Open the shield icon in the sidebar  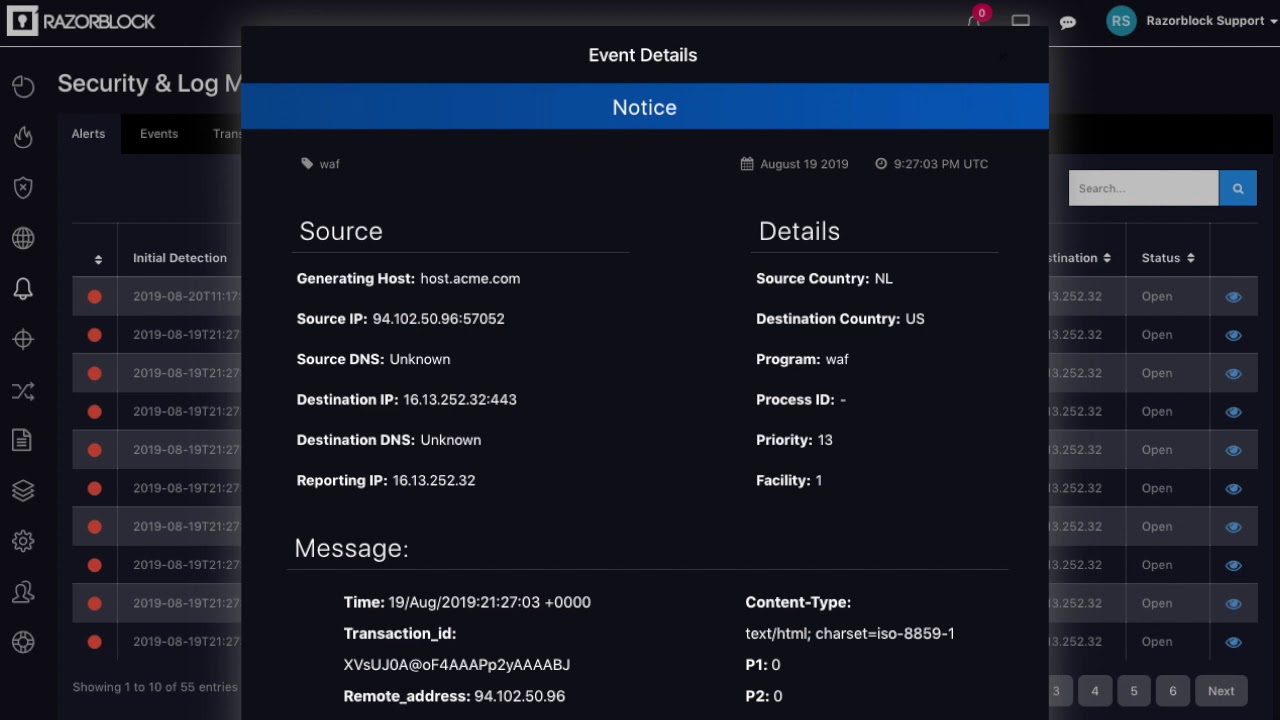coord(23,188)
